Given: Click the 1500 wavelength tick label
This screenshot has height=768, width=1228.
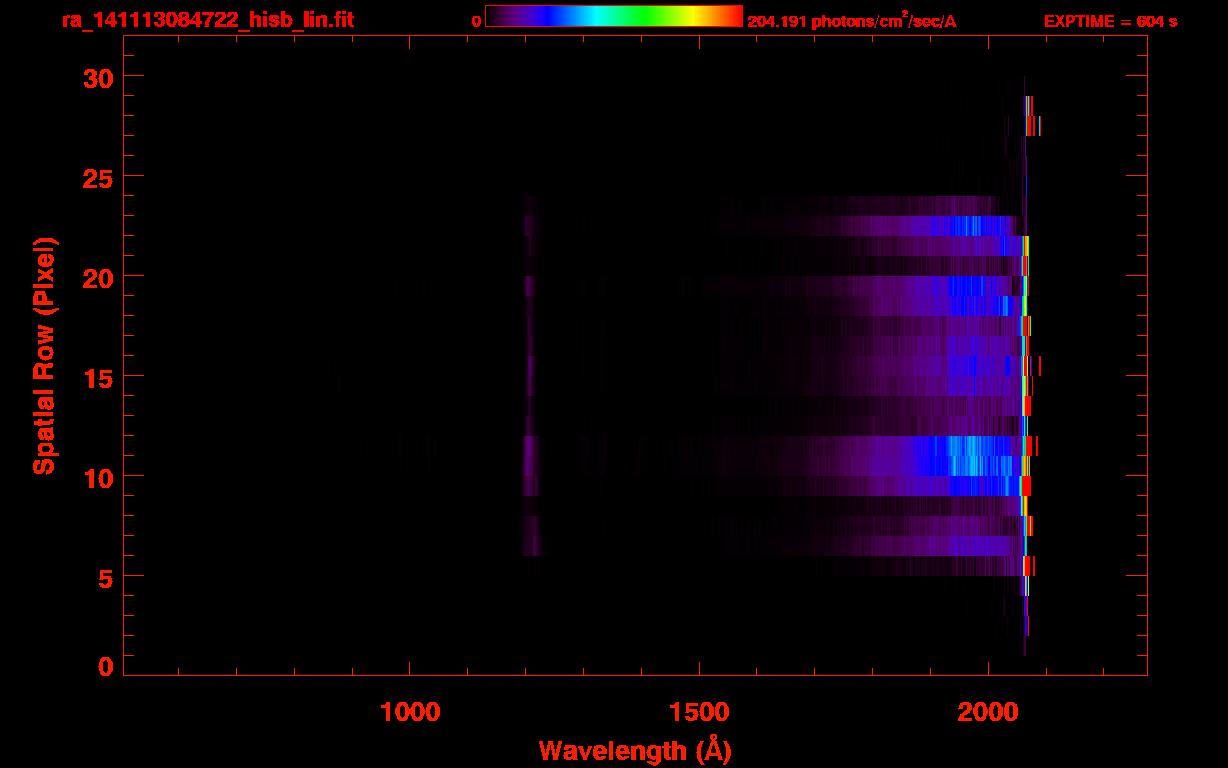Looking at the screenshot, I should [x=699, y=712].
